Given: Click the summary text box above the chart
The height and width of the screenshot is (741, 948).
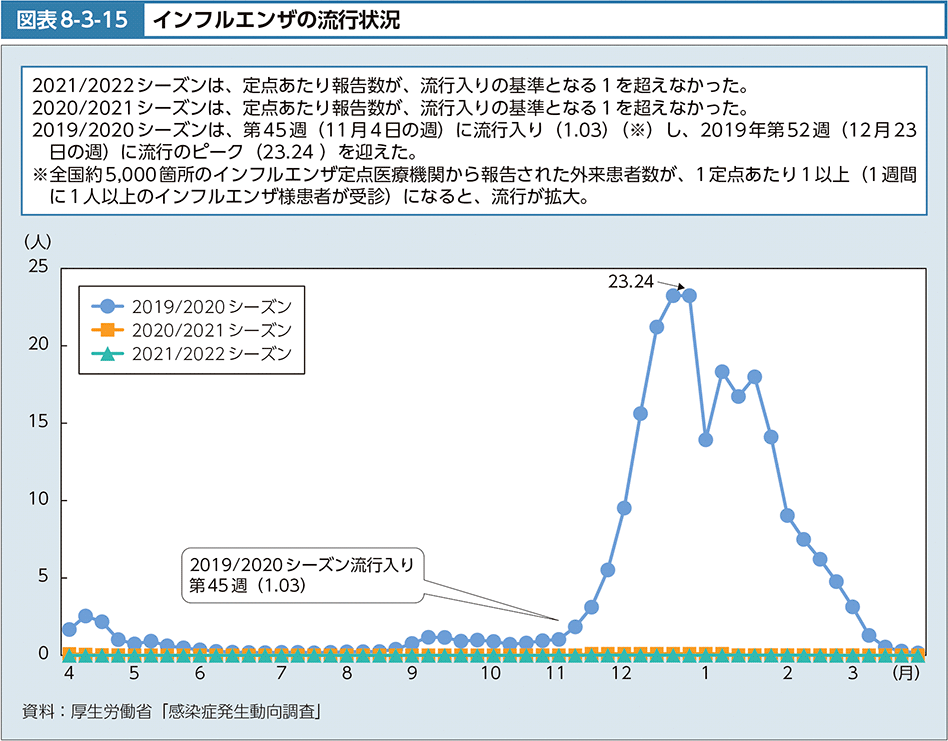Looking at the screenshot, I should pos(473,139).
